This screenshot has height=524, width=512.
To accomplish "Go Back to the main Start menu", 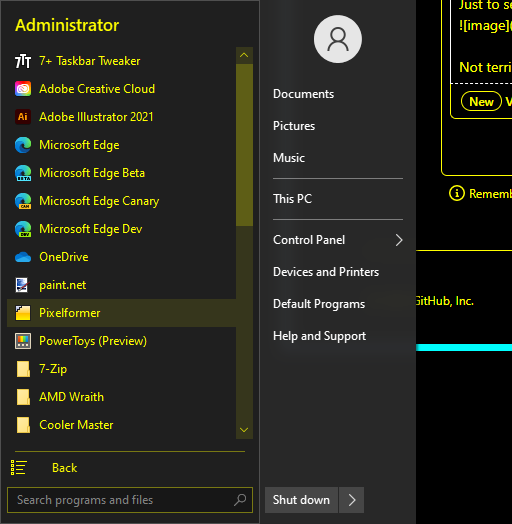I will pyautogui.click(x=65, y=468).
